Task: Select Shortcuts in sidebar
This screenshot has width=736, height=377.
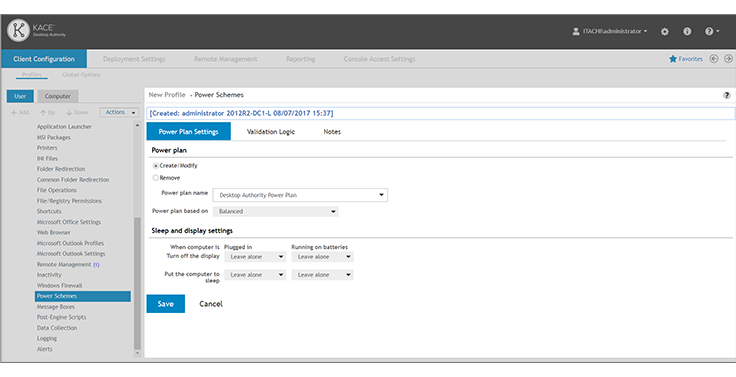Action: tap(49, 211)
